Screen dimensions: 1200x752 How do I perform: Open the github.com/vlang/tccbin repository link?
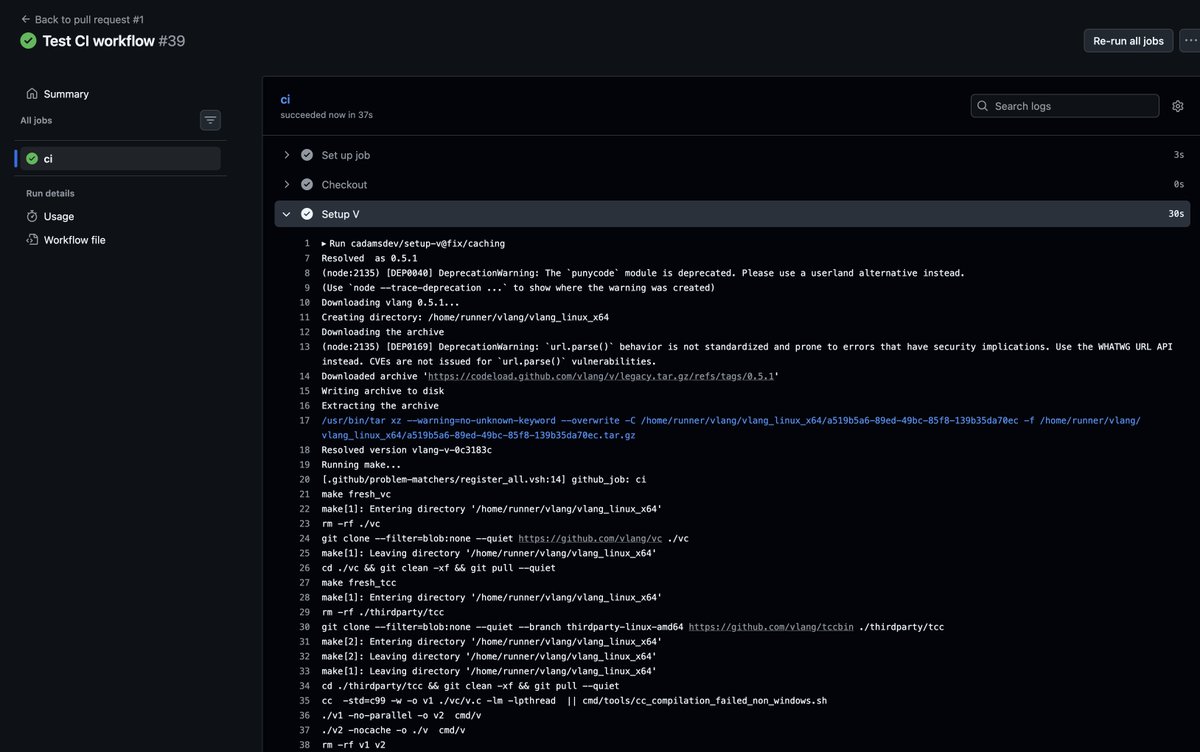(771, 627)
